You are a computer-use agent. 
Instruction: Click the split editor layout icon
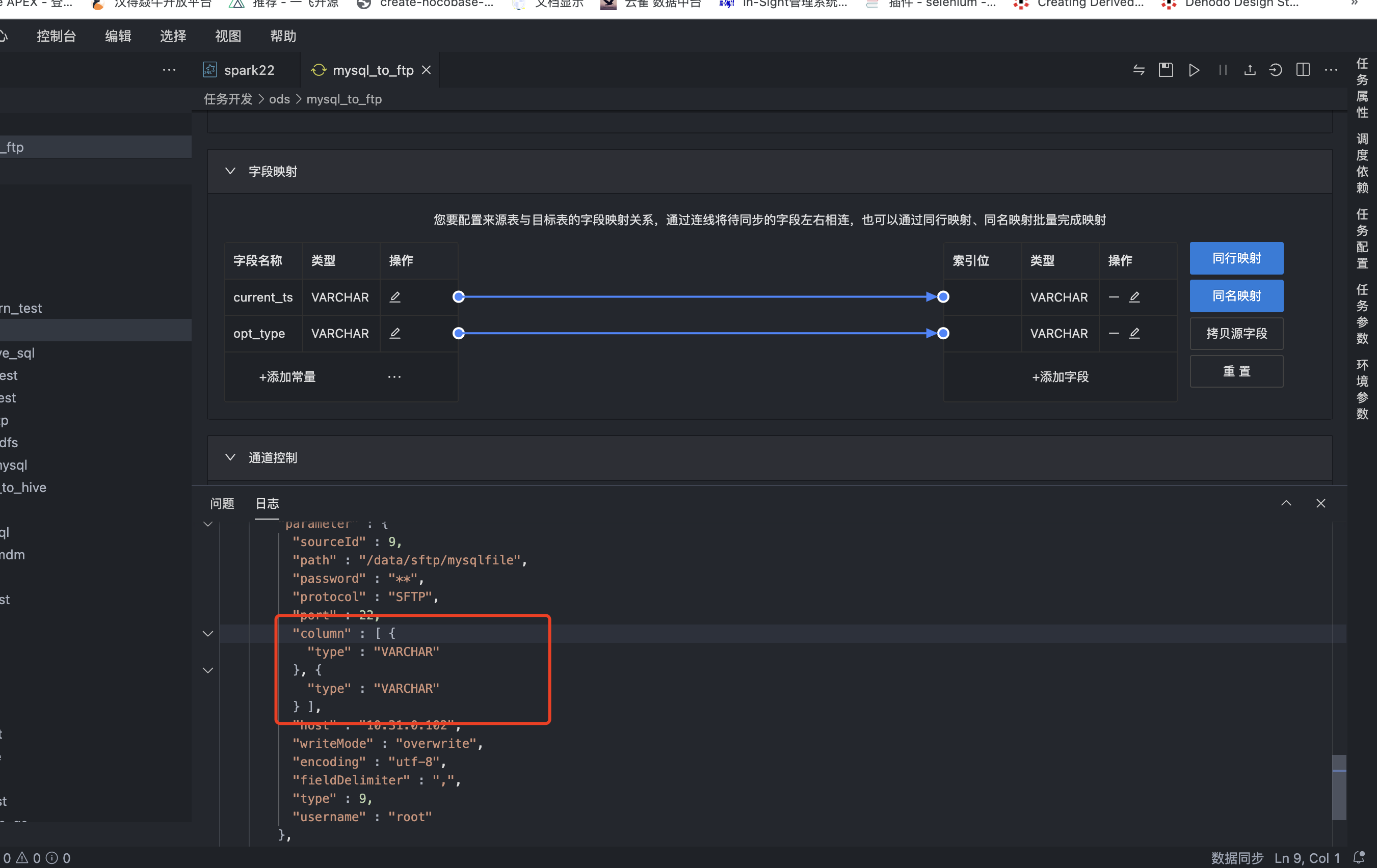click(x=1303, y=70)
